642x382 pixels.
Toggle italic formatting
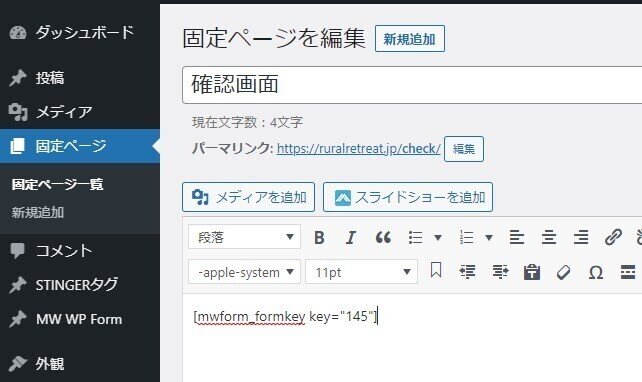pos(351,237)
